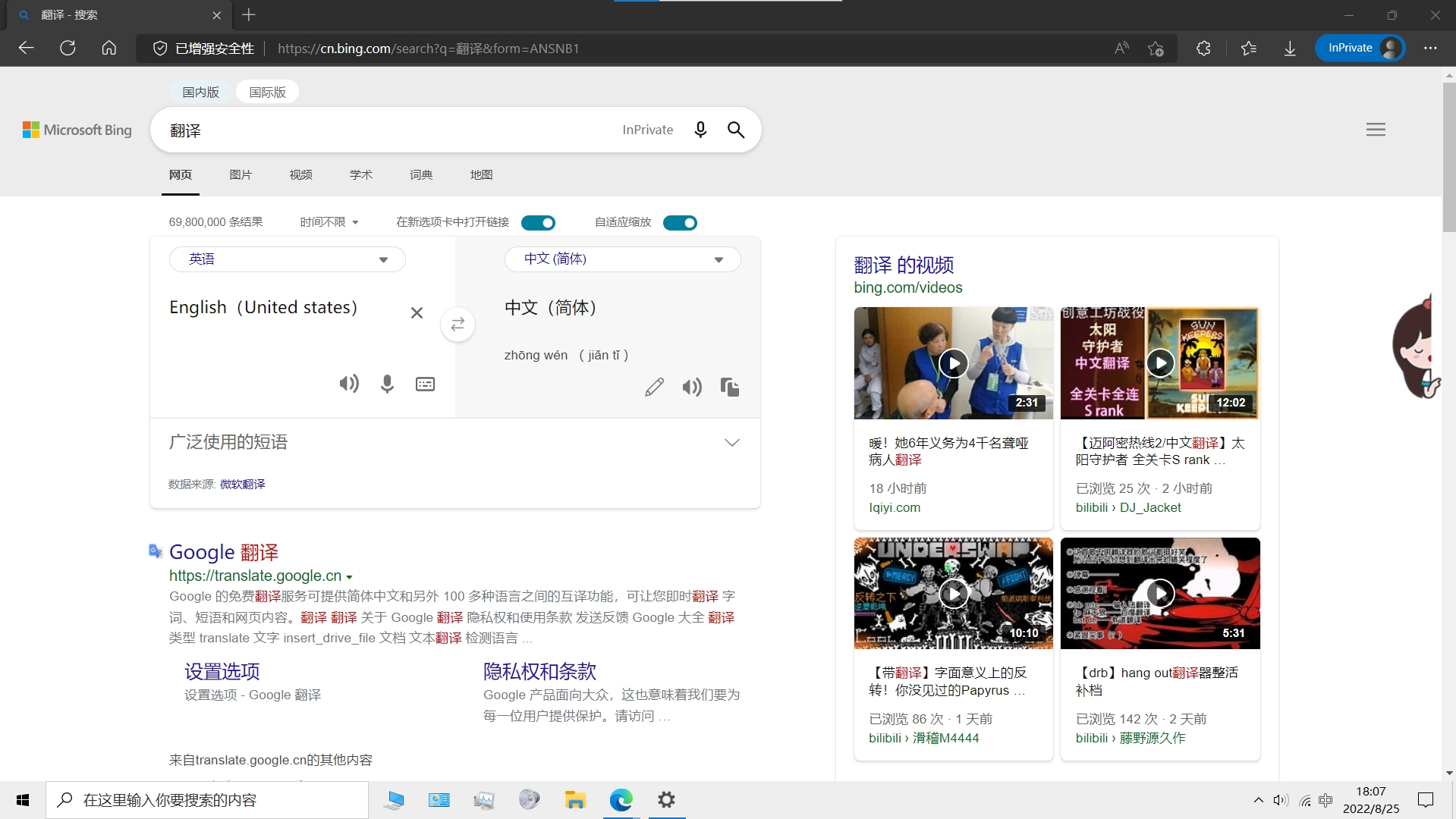This screenshot has width=1456, height=819.
Task: Open the 设置选项 sublink
Action: tap(222, 672)
